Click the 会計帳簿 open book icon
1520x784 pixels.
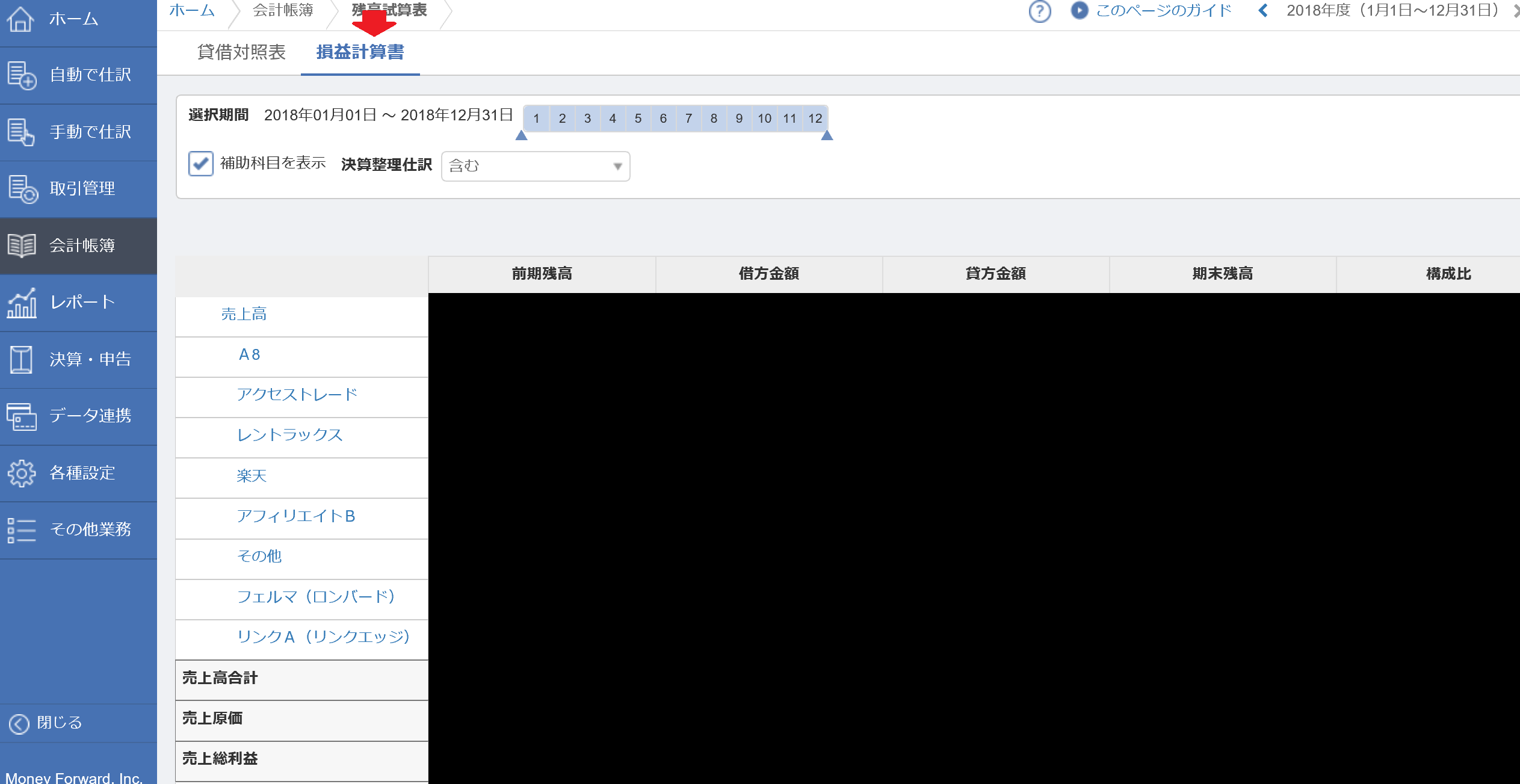[22, 245]
